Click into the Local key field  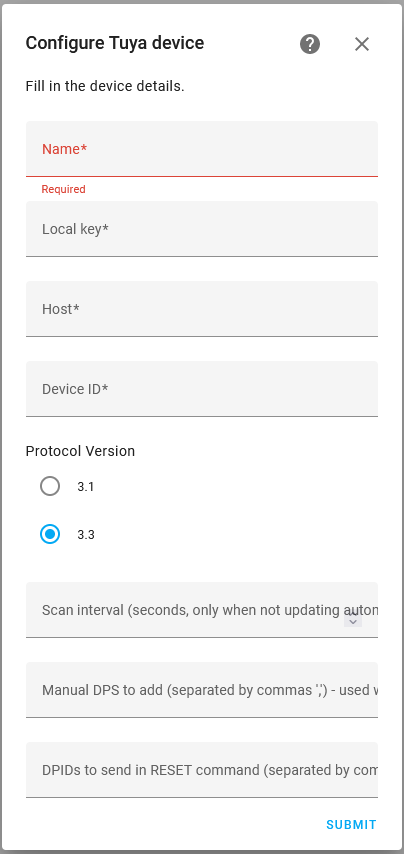[201, 229]
